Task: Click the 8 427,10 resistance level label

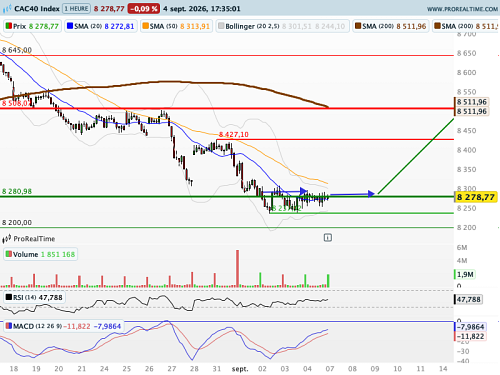Action: (234, 134)
